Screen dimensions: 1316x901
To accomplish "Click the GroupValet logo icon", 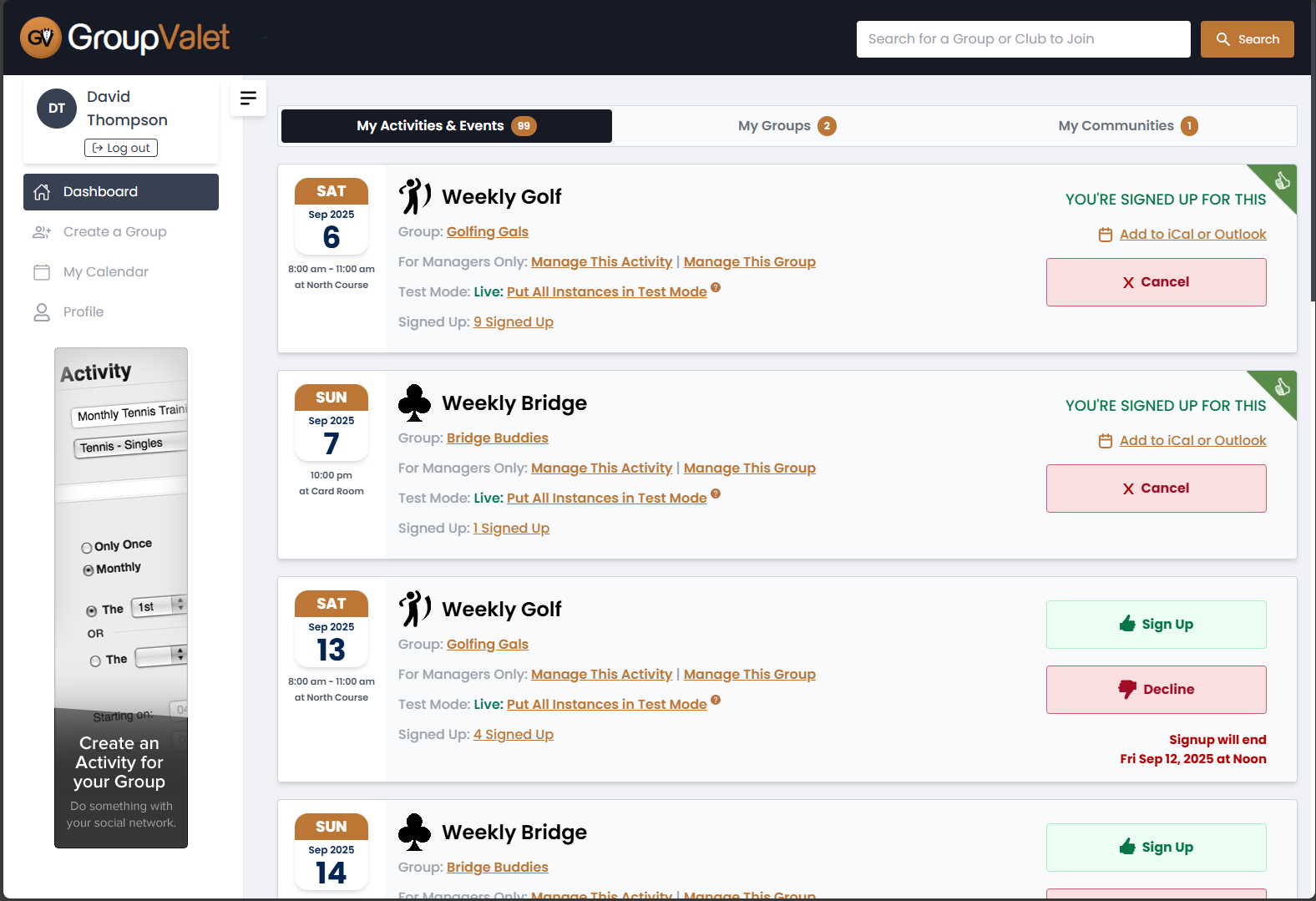I will [41, 38].
